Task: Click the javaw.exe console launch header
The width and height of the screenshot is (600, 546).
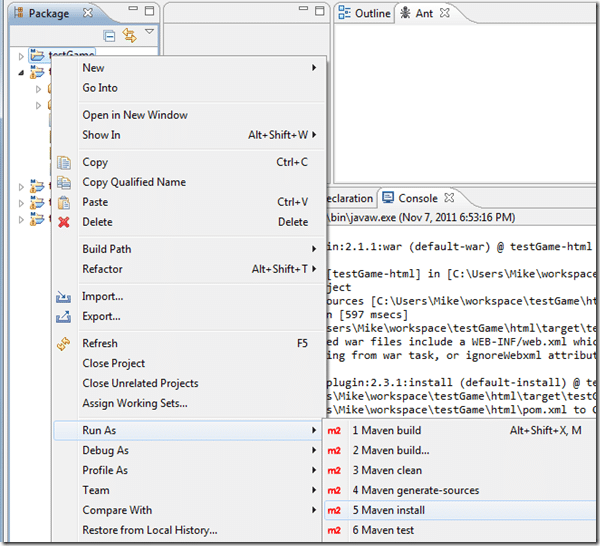Action: 421,218
